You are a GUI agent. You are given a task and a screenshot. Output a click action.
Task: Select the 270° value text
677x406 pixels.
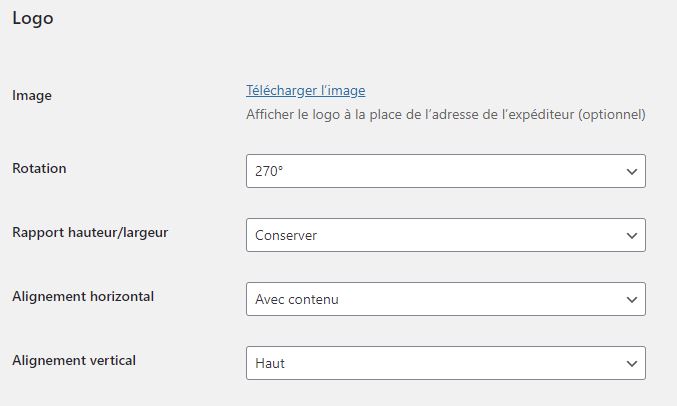coord(270,172)
